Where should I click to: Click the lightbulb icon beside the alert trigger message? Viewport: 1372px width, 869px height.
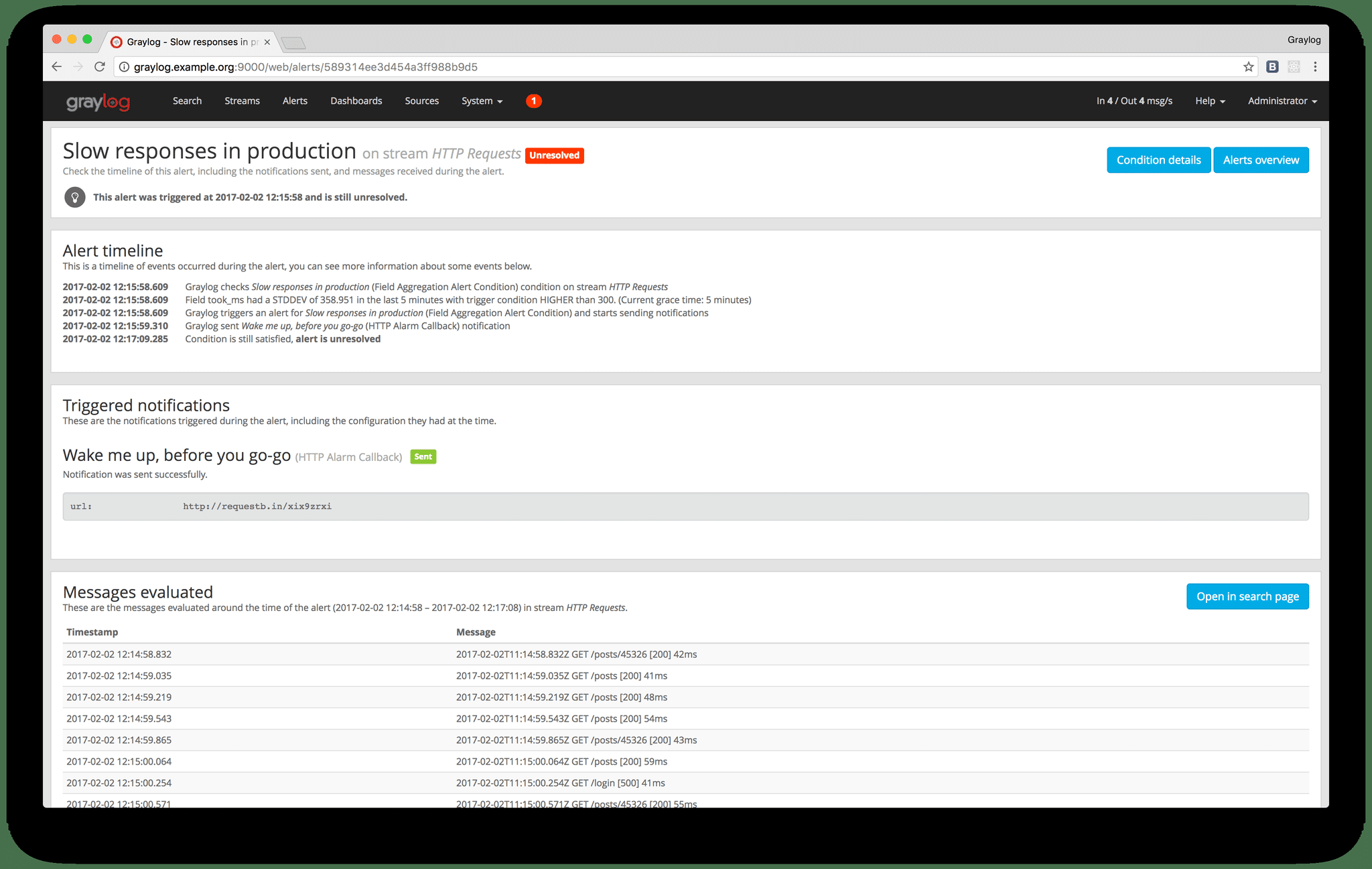coord(75,197)
